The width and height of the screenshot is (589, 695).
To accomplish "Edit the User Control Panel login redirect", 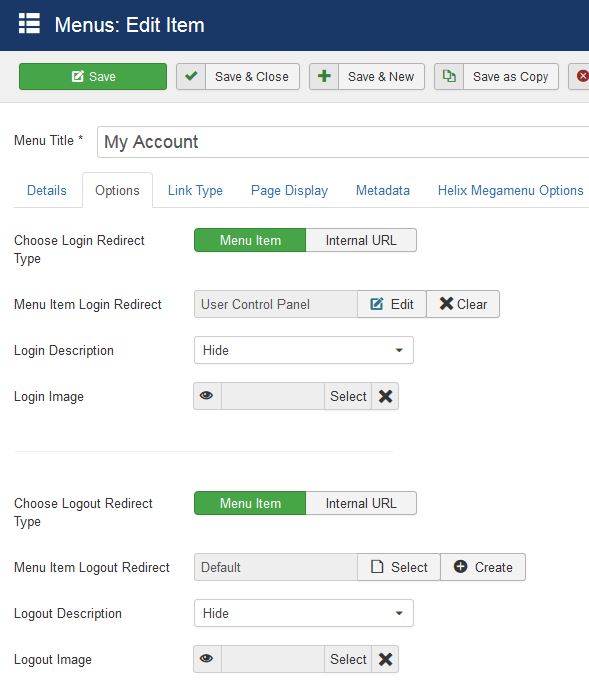I will [392, 304].
